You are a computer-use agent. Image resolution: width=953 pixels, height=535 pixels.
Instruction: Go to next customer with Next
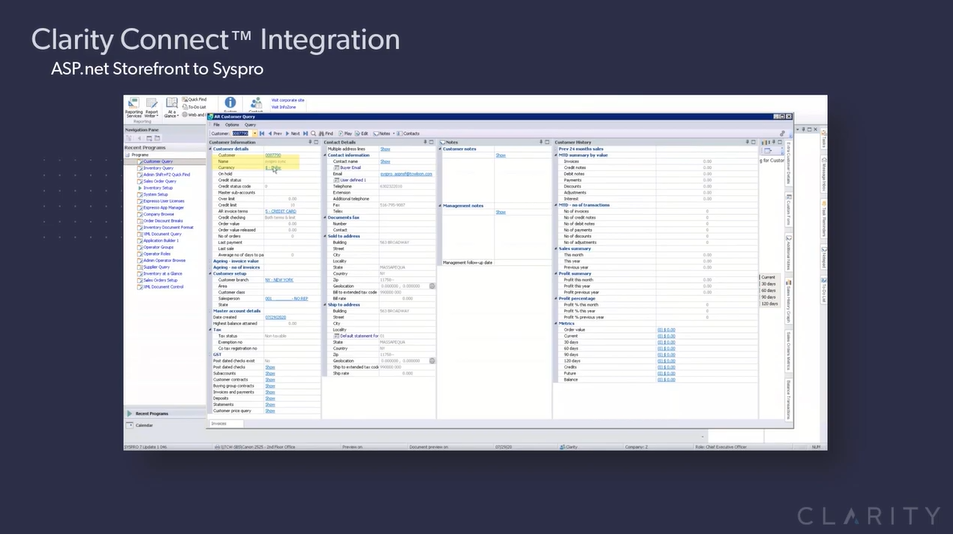pos(293,133)
